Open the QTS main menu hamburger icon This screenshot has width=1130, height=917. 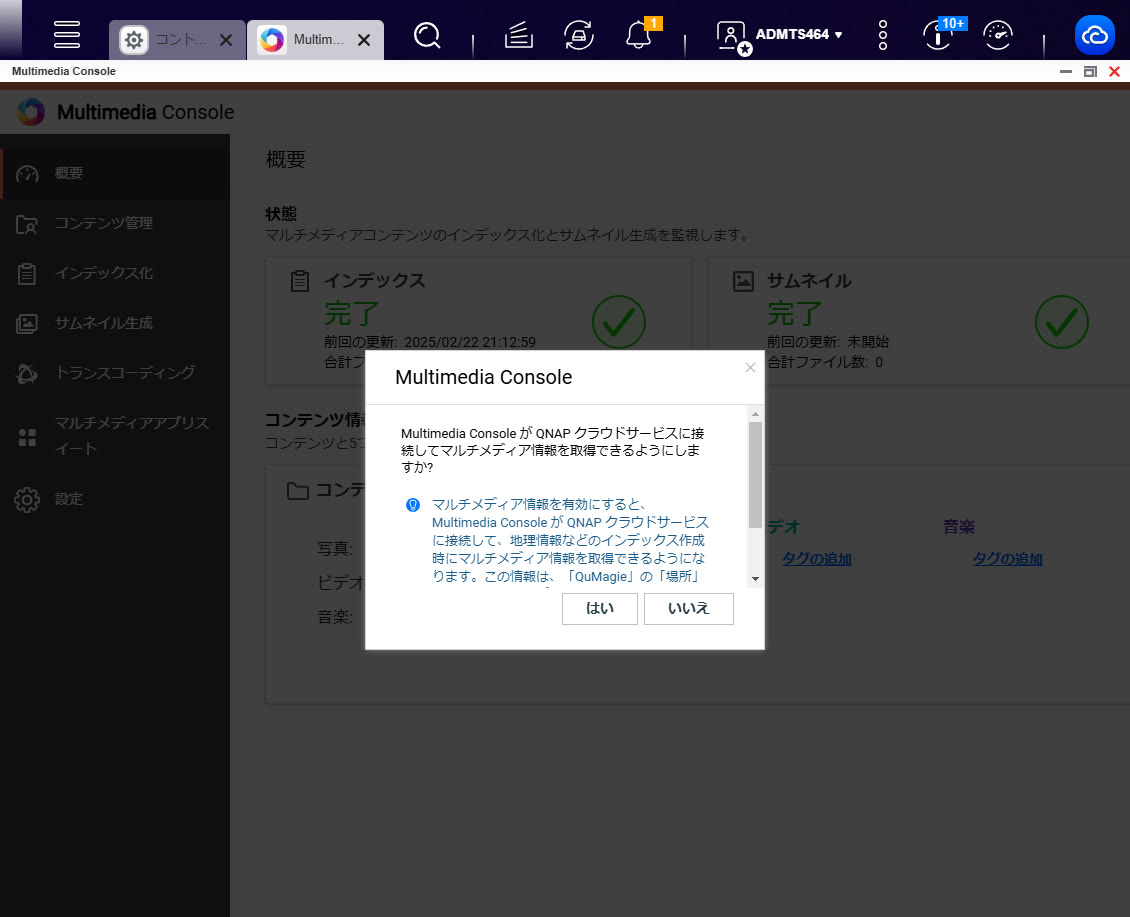66,34
